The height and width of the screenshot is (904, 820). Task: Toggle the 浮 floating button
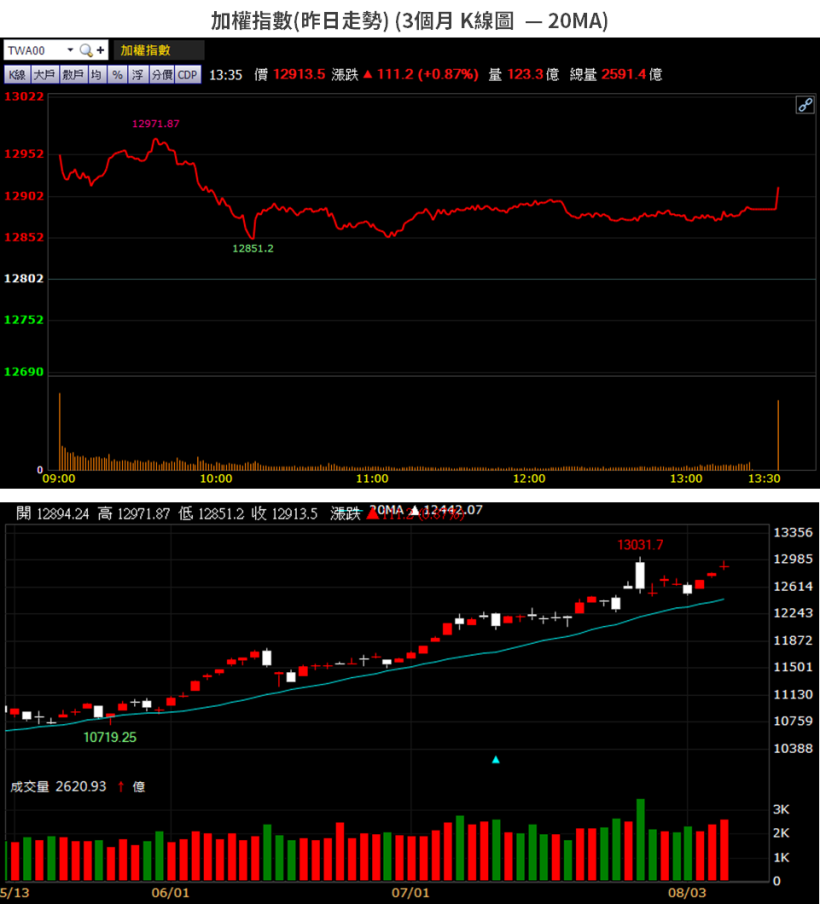[137, 74]
